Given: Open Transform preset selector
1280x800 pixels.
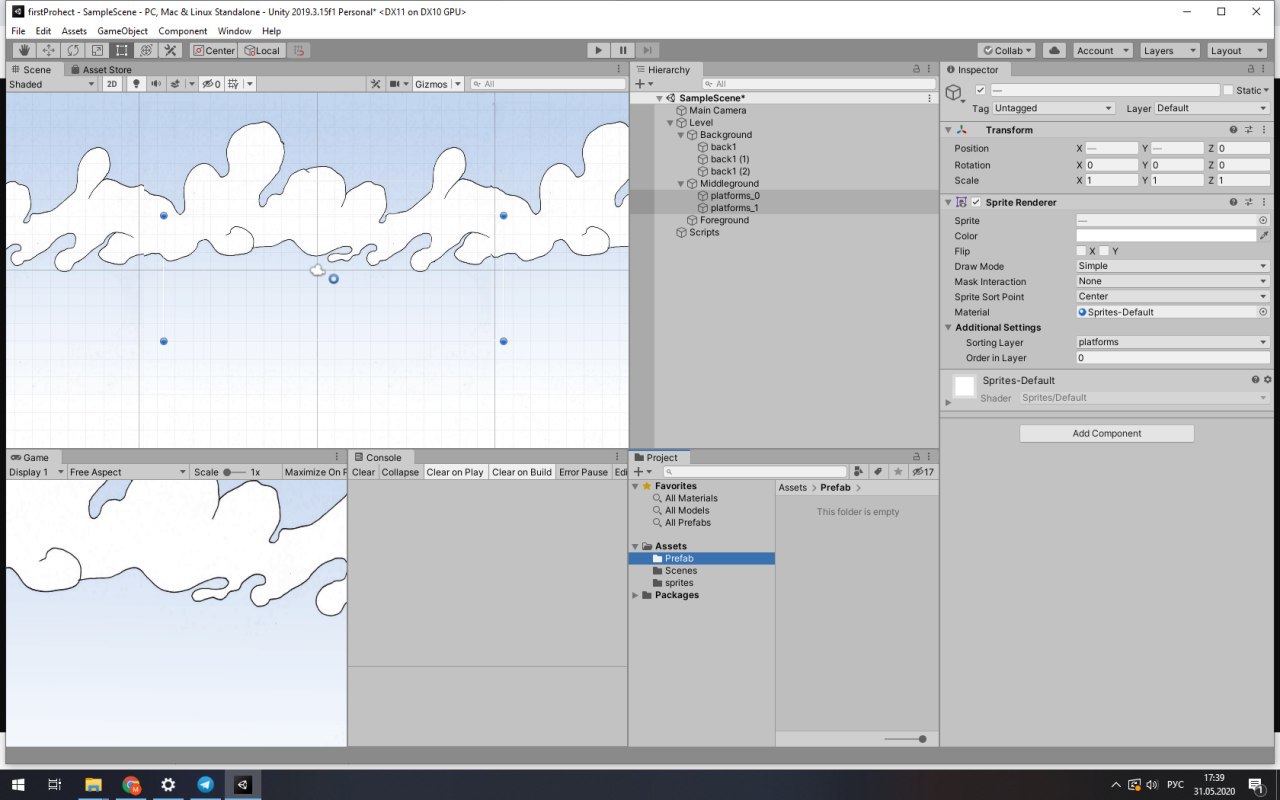Looking at the screenshot, I should point(1249,130).
